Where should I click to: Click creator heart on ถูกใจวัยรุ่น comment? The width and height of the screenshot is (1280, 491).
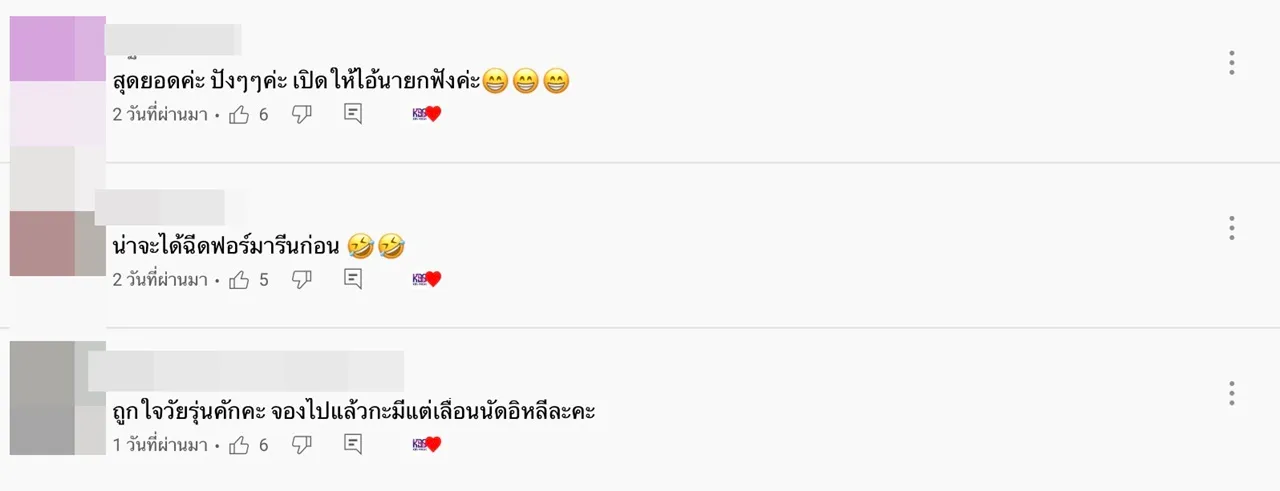coord(427,445)
